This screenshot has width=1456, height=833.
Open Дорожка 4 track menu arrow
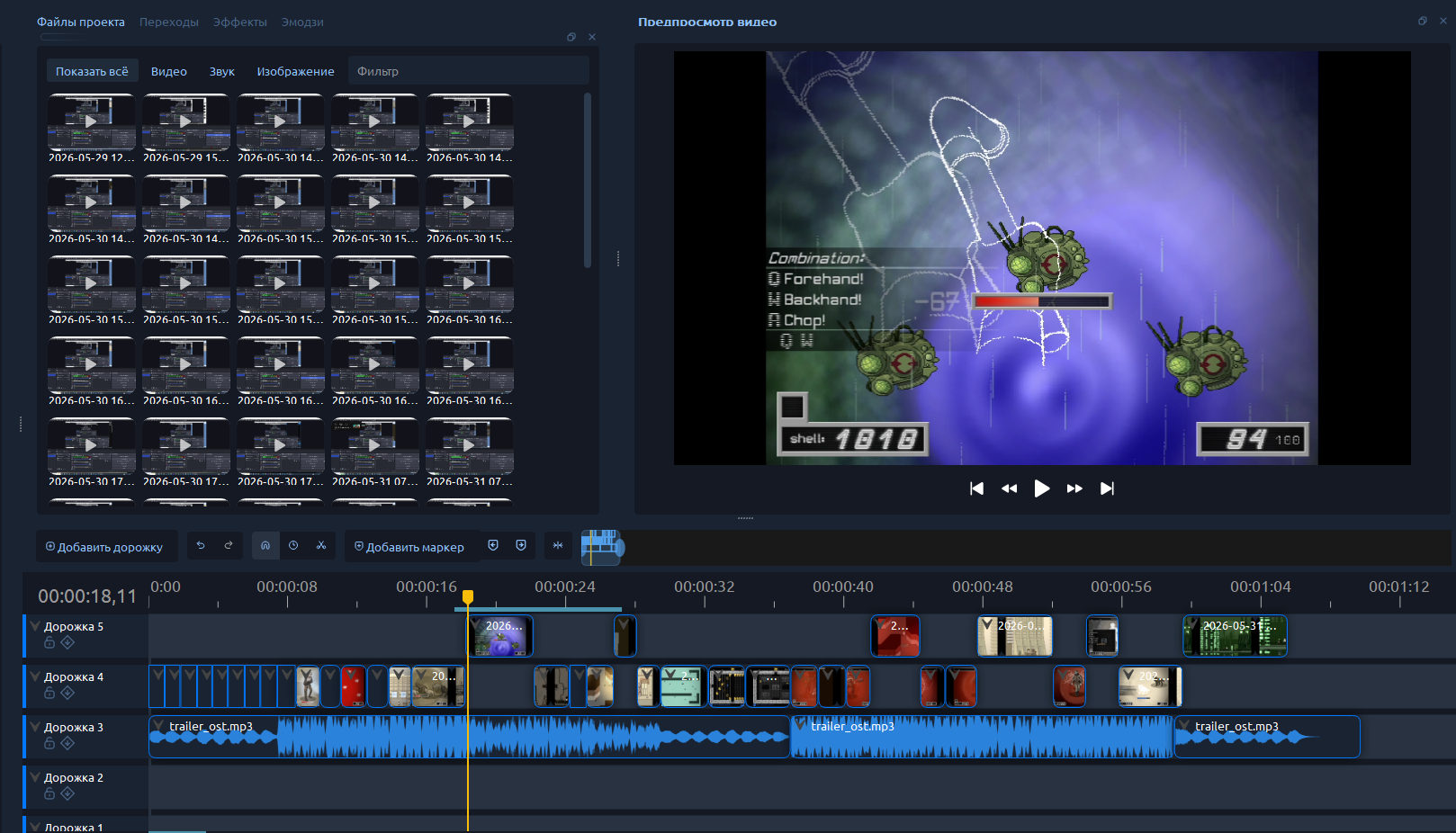click(x=35, y=676)
